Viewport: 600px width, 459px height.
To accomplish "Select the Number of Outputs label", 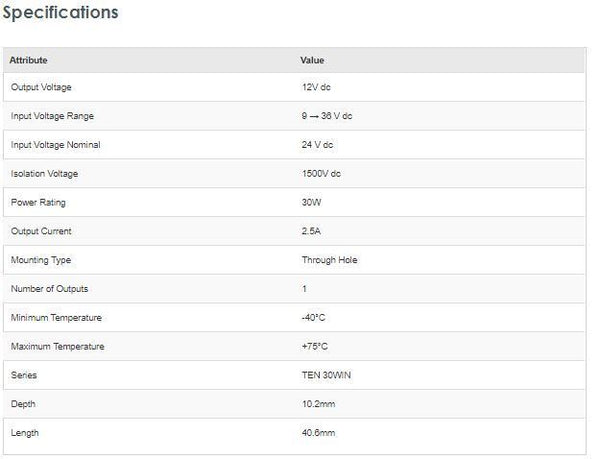I will pyautogui.click(x=49, y=289).
